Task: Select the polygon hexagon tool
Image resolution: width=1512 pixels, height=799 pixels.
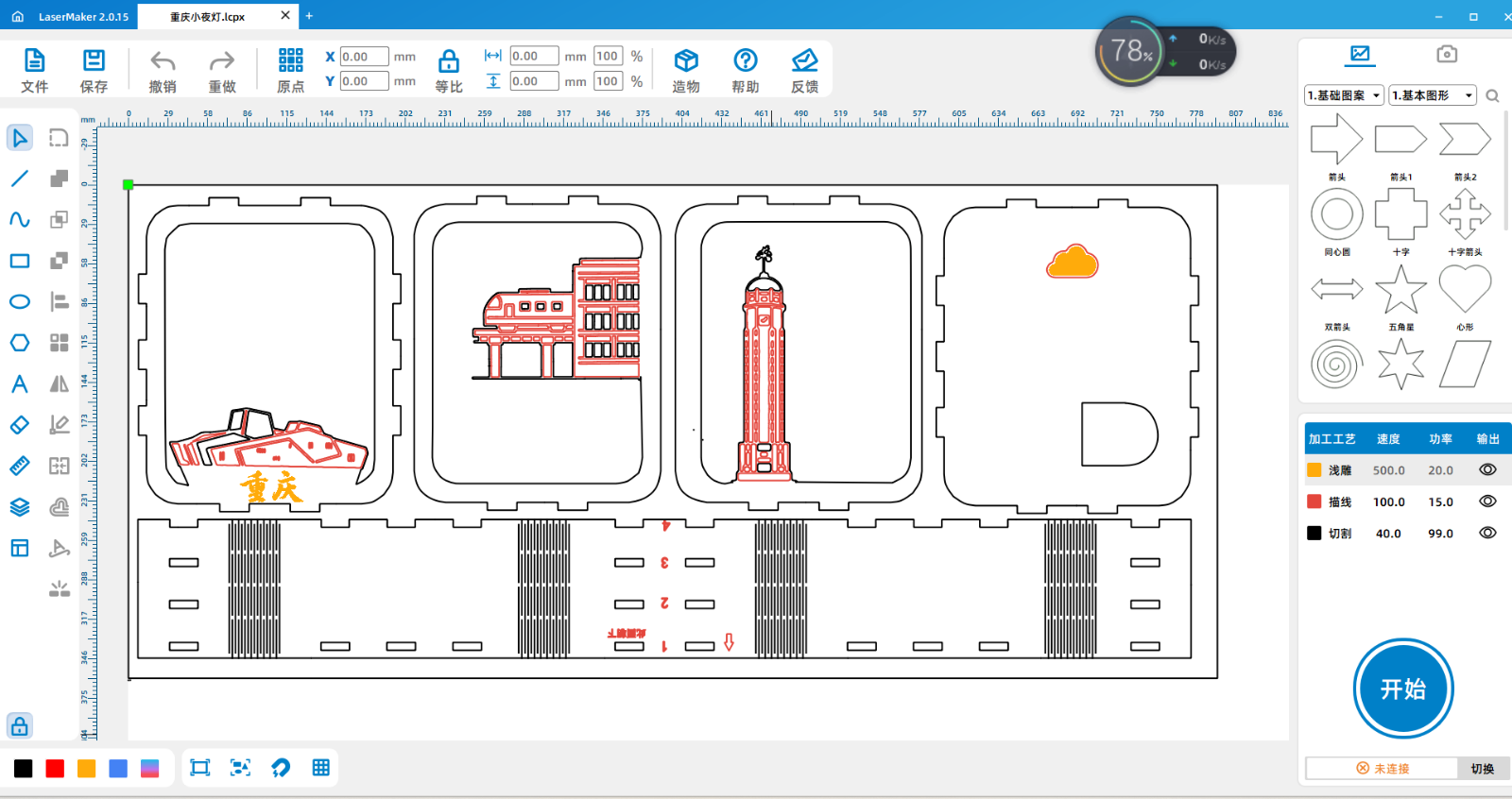Action: (20, 343)
